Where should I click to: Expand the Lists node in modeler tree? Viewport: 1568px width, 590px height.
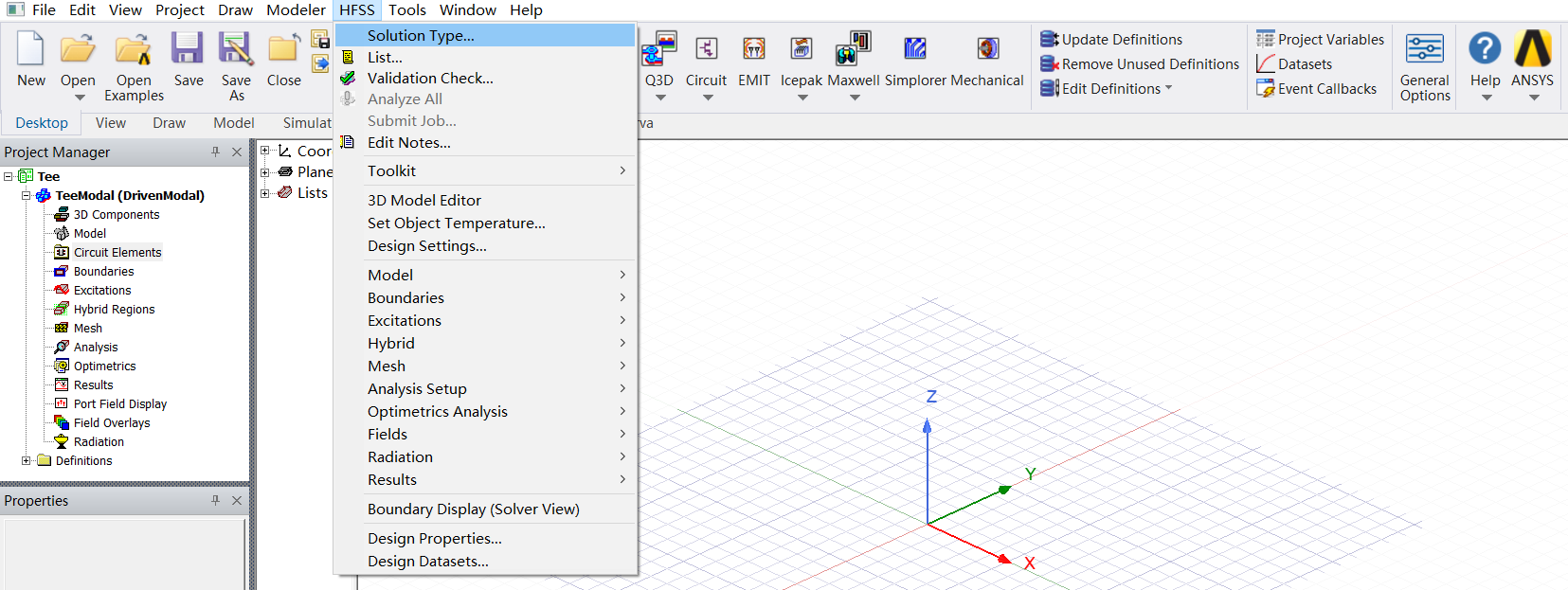(265, 192)
